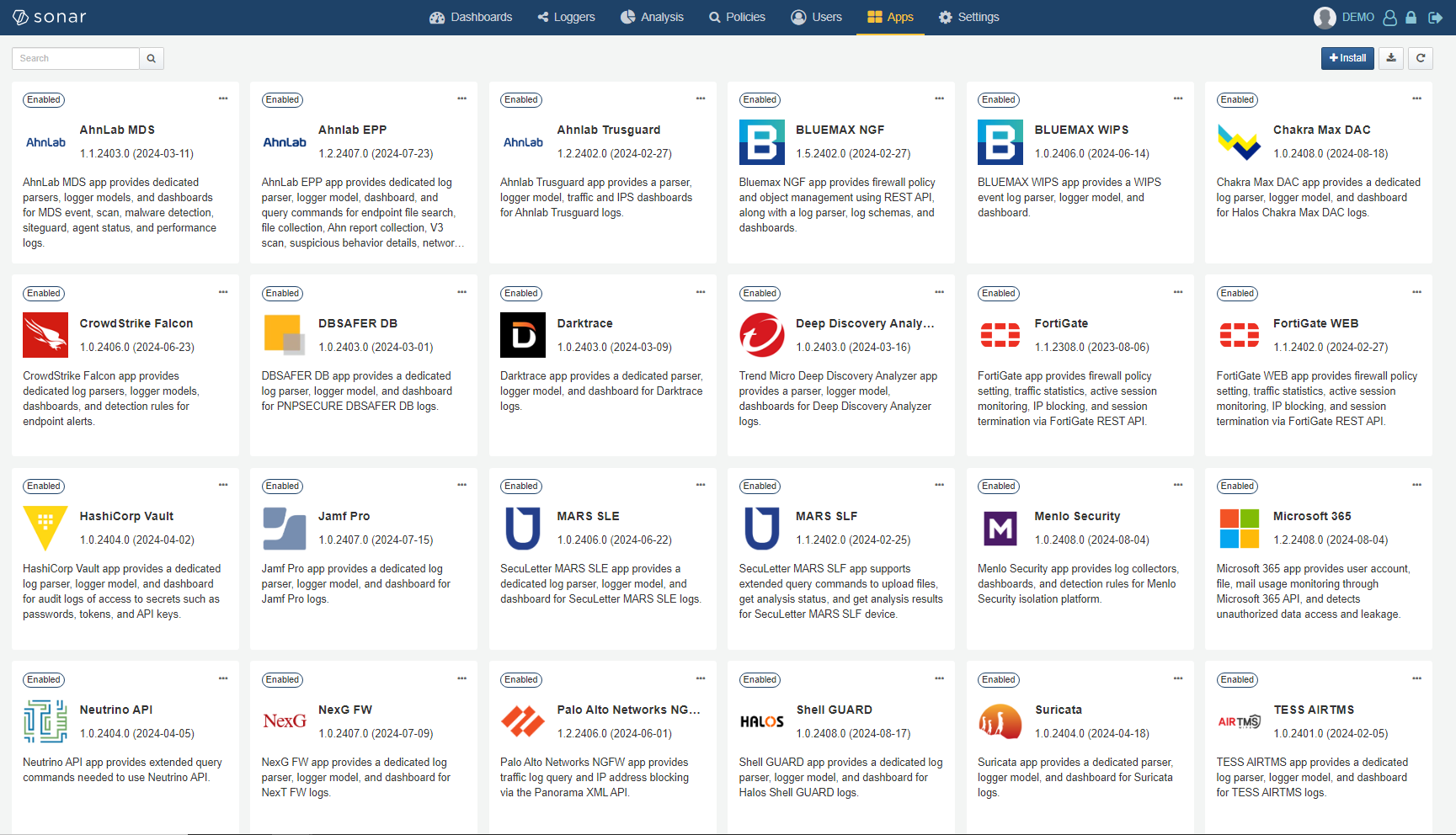Screen dimensions: 1456x835
Task: Click the BLUEMAX WIPS app logo
Action: [x=1000, y=142]
